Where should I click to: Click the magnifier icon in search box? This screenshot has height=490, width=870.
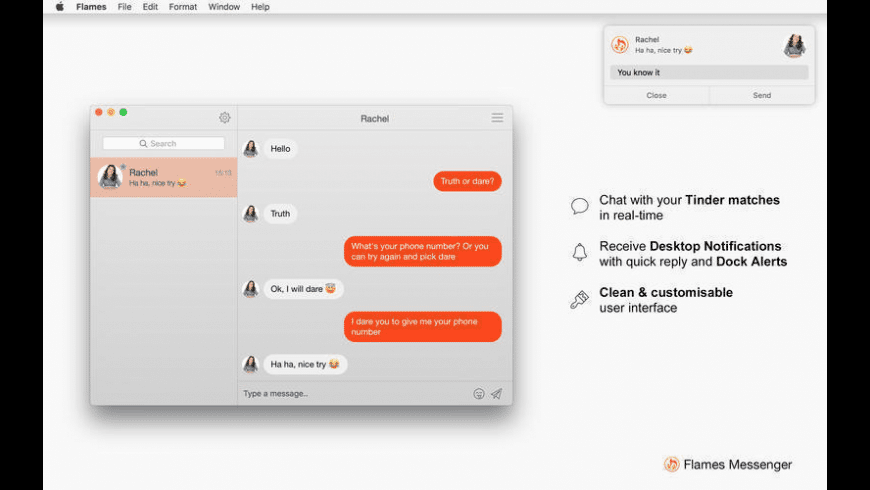click(143, 144)
